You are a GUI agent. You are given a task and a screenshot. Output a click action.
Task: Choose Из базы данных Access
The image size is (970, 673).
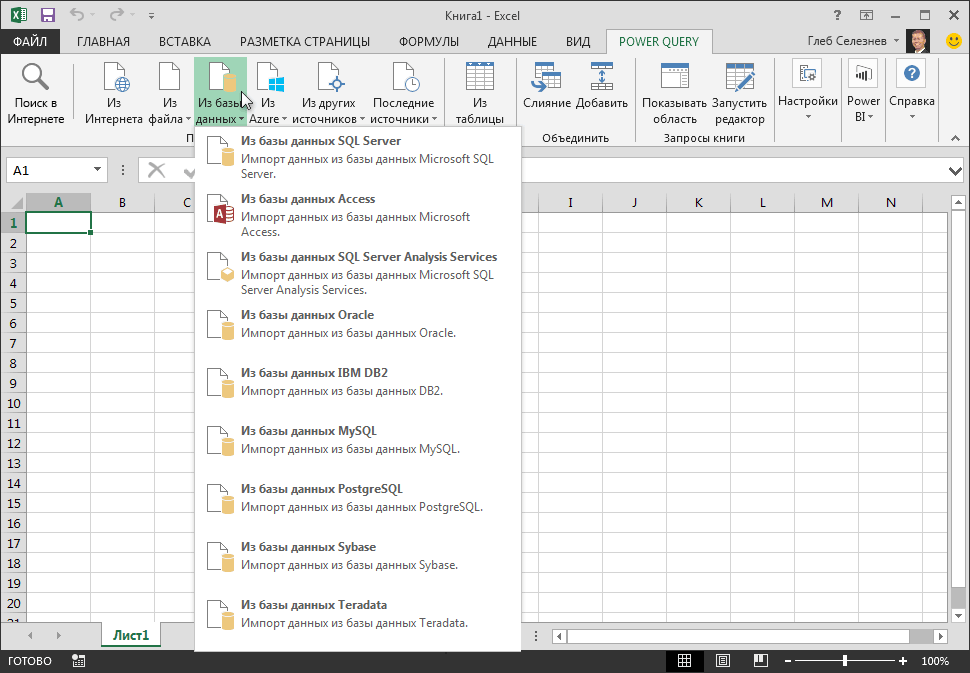tap(358, 215)
